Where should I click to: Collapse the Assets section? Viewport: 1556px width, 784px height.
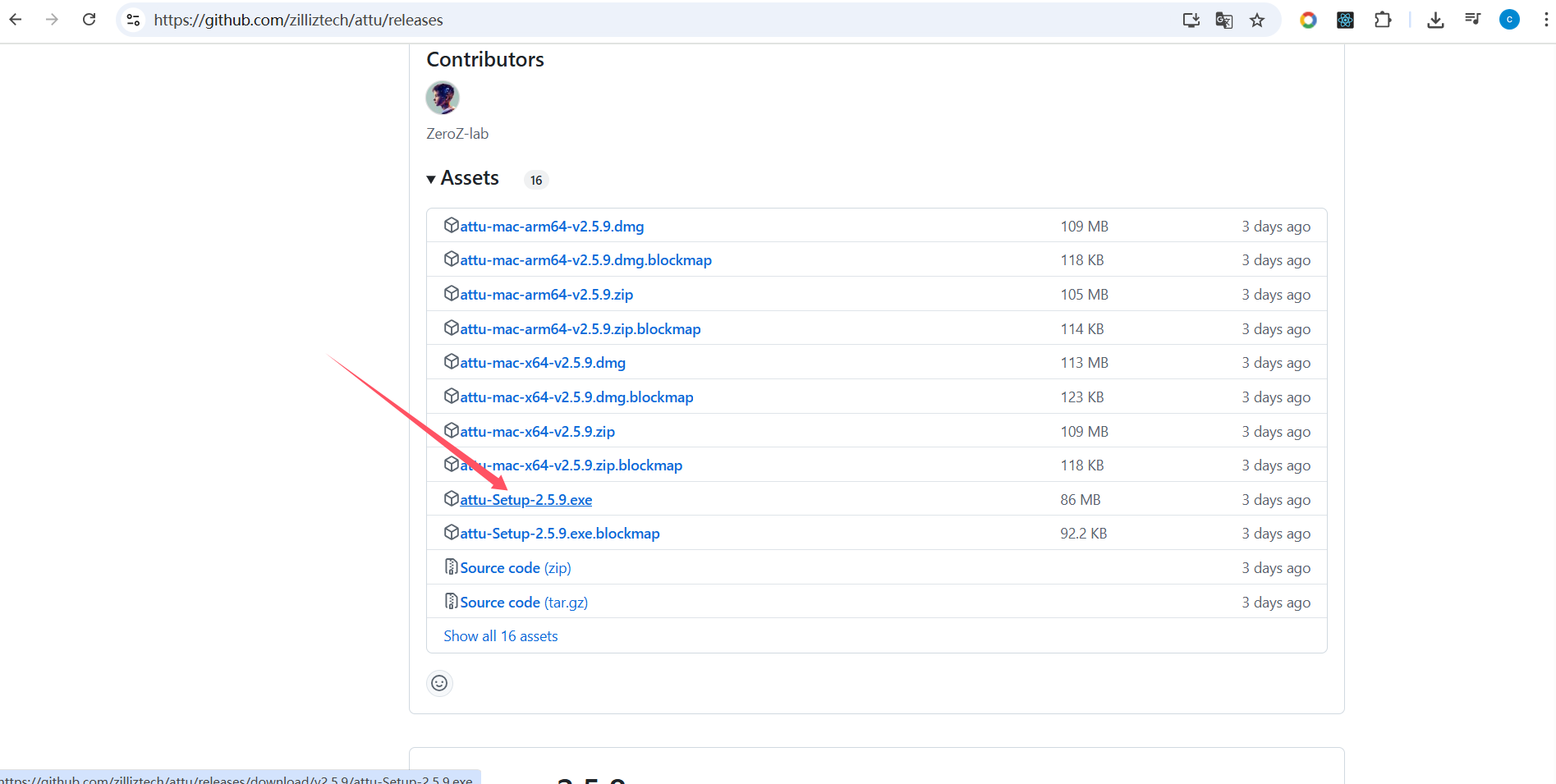[463, 178]
